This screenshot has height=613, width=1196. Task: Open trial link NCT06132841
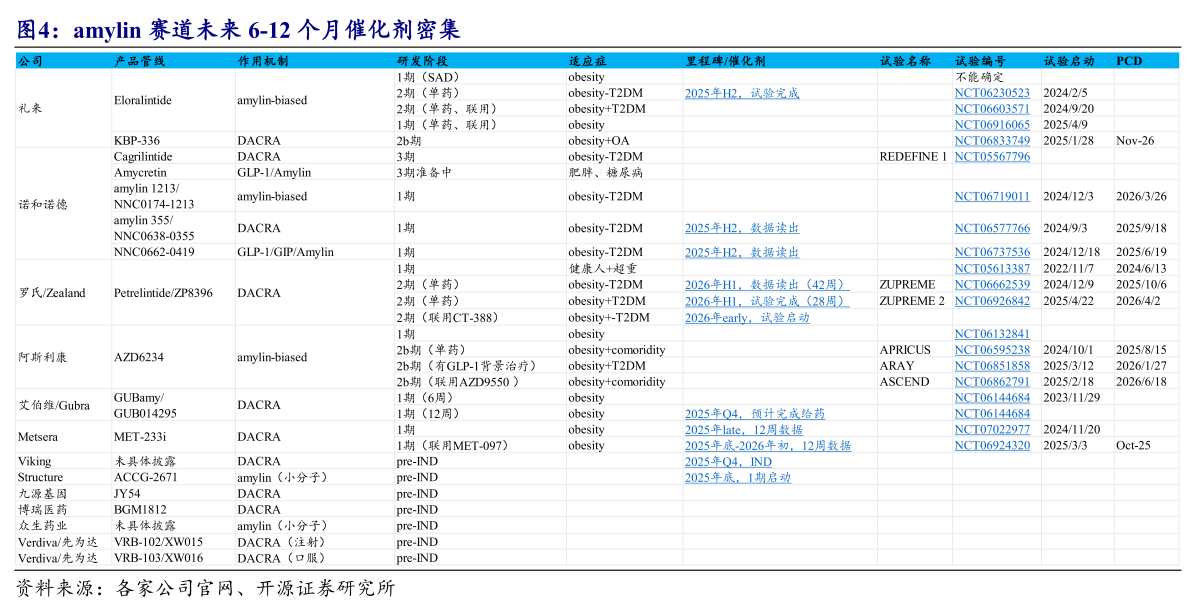(x=992, y=334)
